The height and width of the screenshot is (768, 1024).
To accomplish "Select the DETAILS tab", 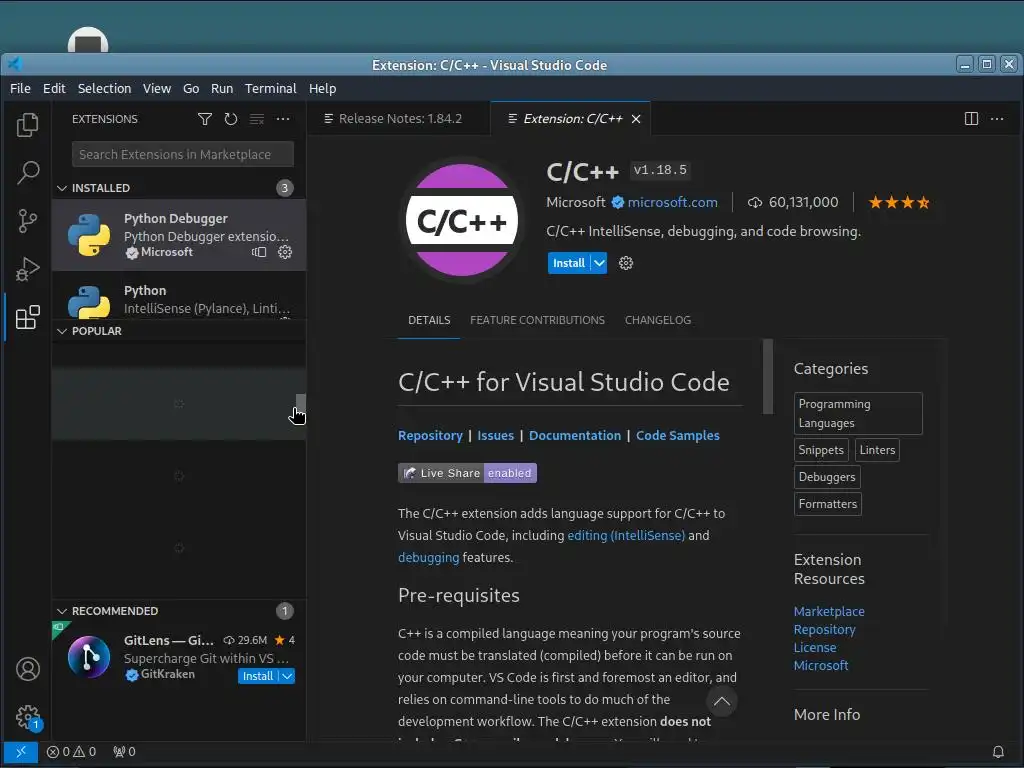I will [x=429, y=320].
